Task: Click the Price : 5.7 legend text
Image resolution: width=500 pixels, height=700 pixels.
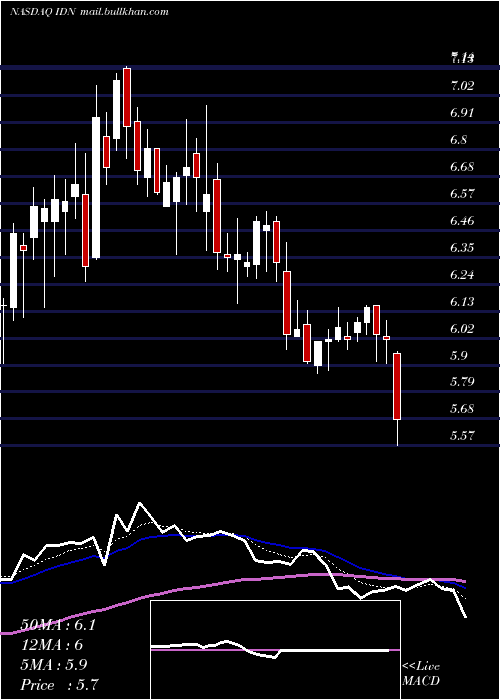Action: point(59,685)
